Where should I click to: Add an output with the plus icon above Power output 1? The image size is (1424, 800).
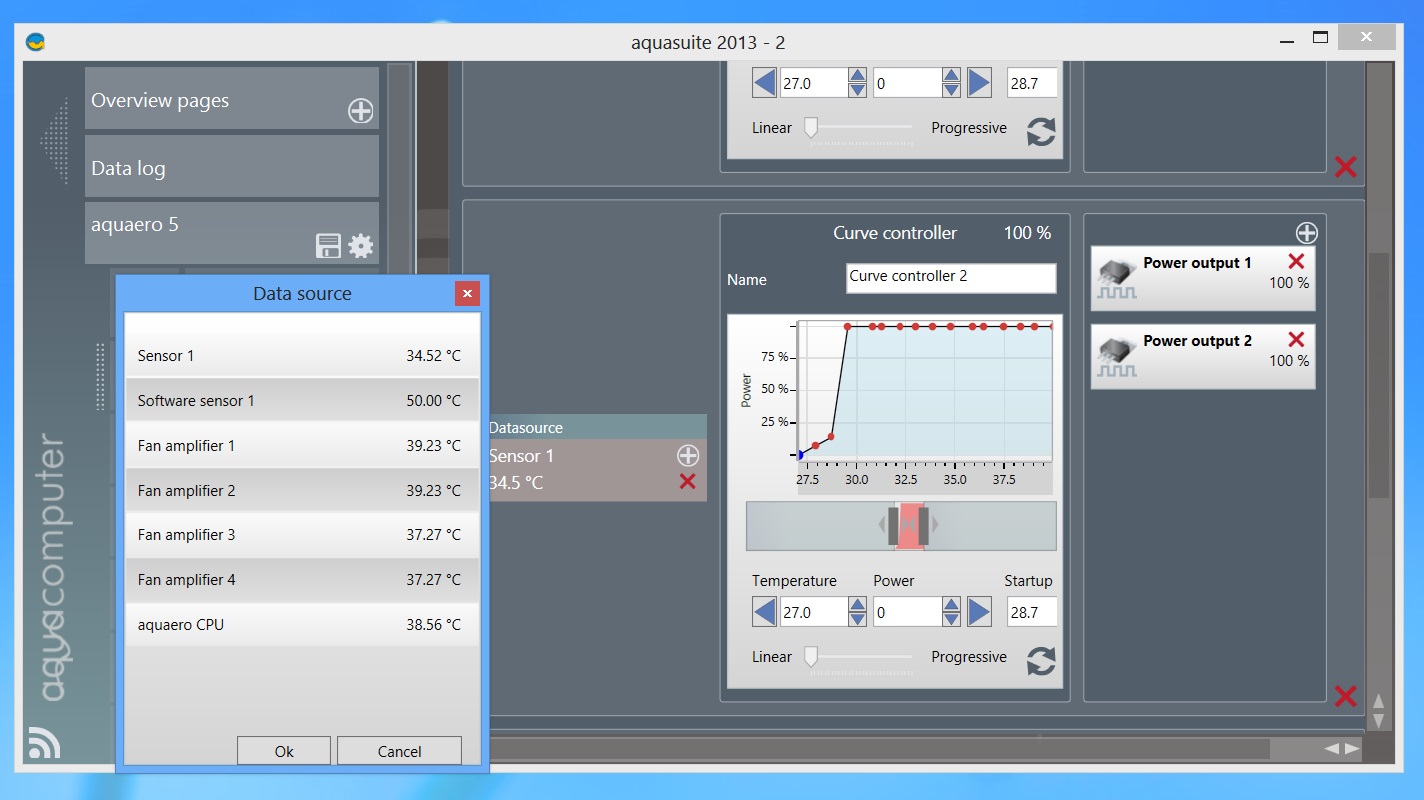(x=1306, y=233)
